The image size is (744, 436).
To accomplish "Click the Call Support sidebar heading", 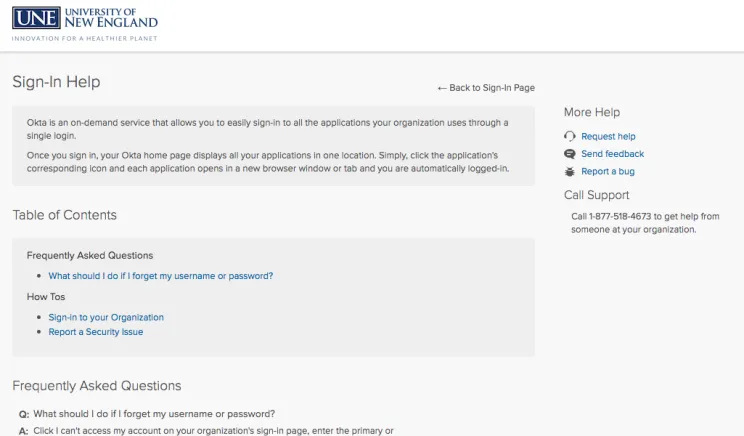I will (x=596, y=195).
